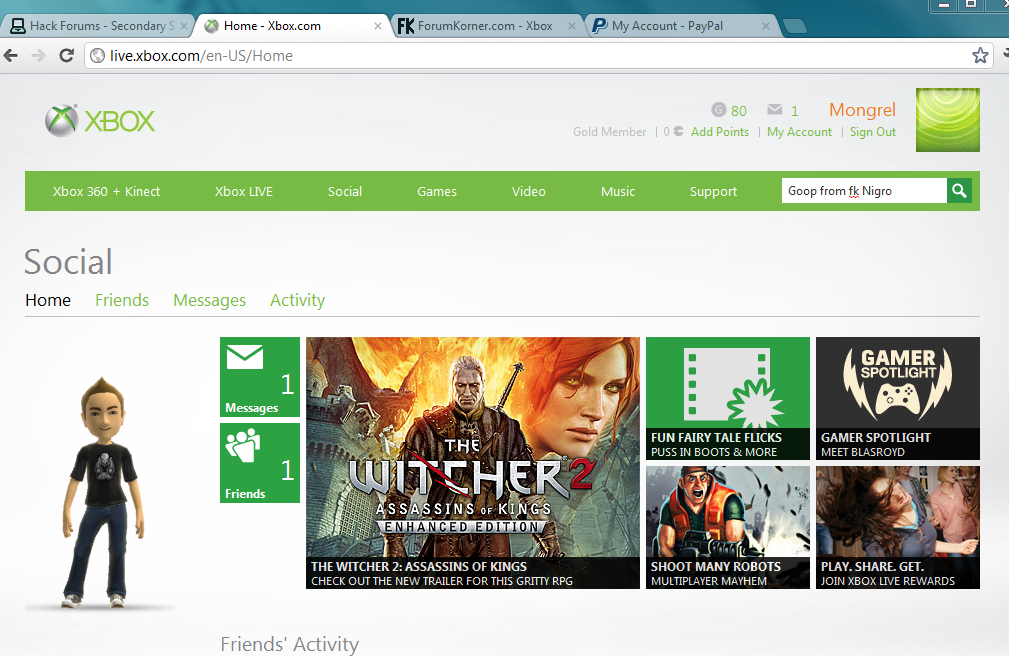Image resolution: width=1009 pixels, height=656 pixels.
Task: Close the Home - Xbox.com tab
Action: pos(378,26)
